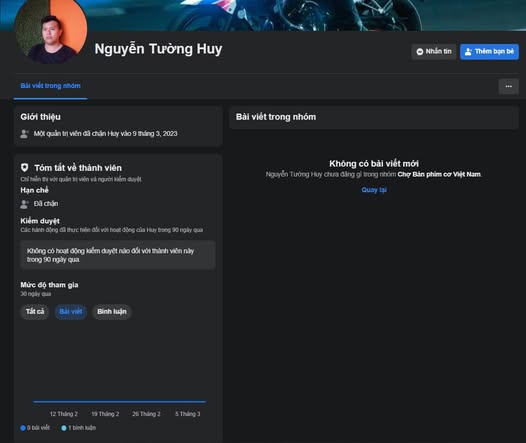The image size is (526, 443).
Task: Click the Chợ Bàn phím cơ Việt Nam group name
Action: 439,174
